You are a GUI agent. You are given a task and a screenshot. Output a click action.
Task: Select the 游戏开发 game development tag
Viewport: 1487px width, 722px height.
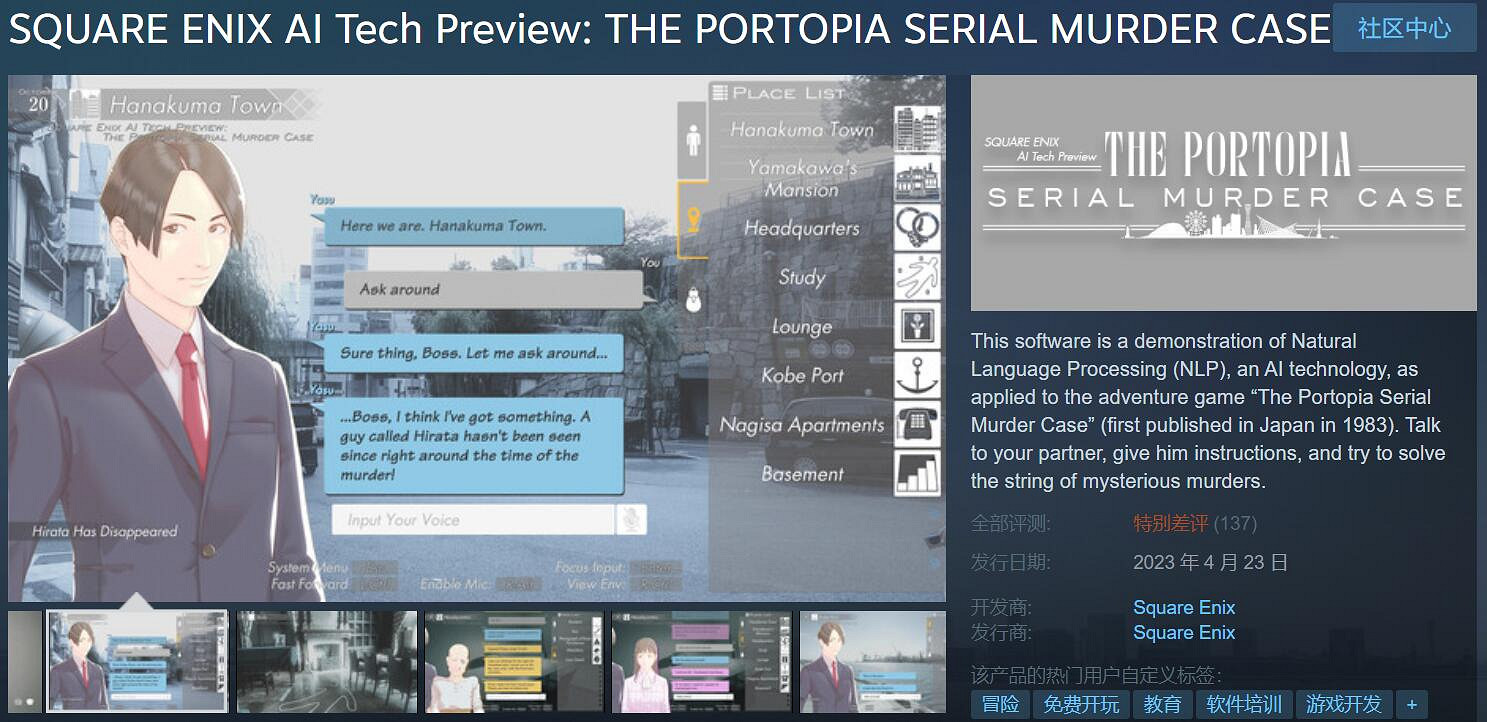point(1343,704)
